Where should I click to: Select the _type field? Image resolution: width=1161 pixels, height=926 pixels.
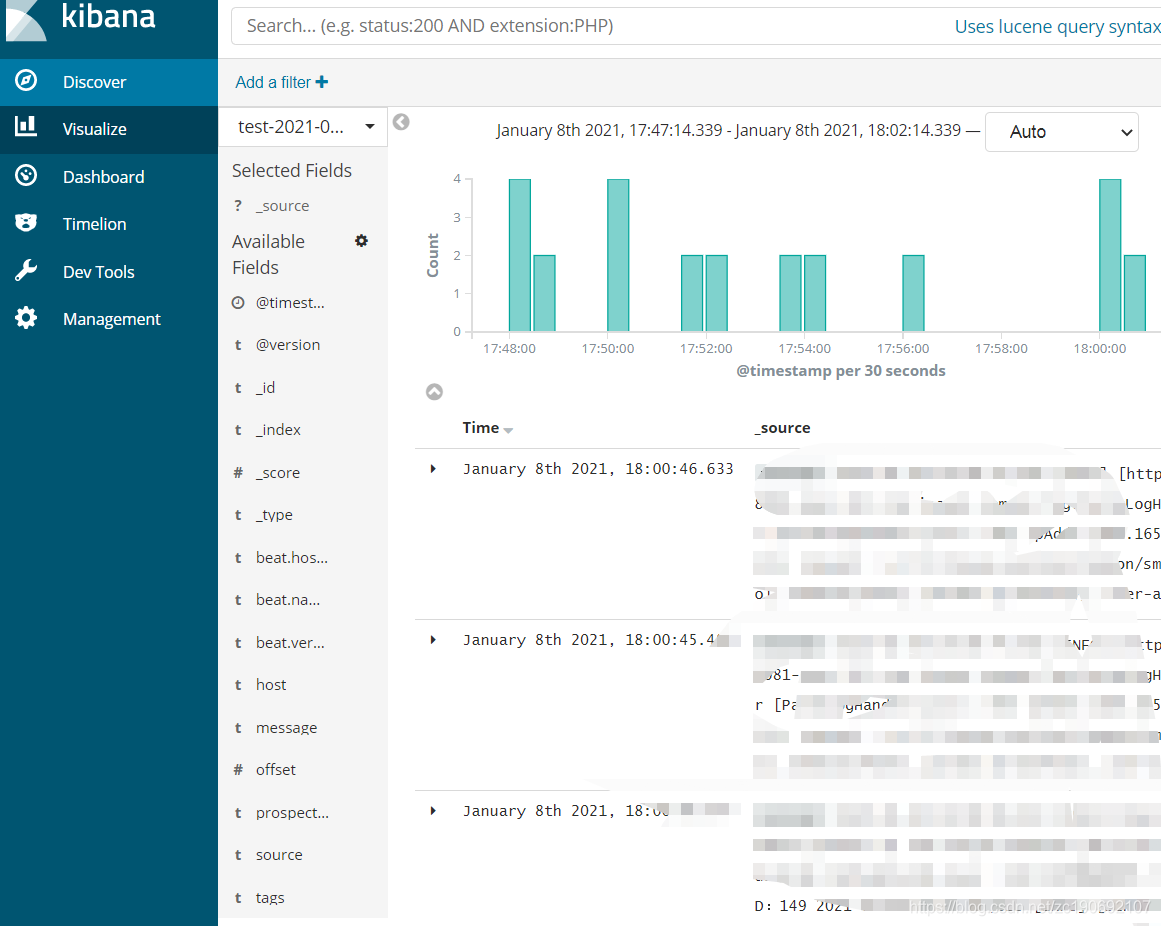(275, 515)
